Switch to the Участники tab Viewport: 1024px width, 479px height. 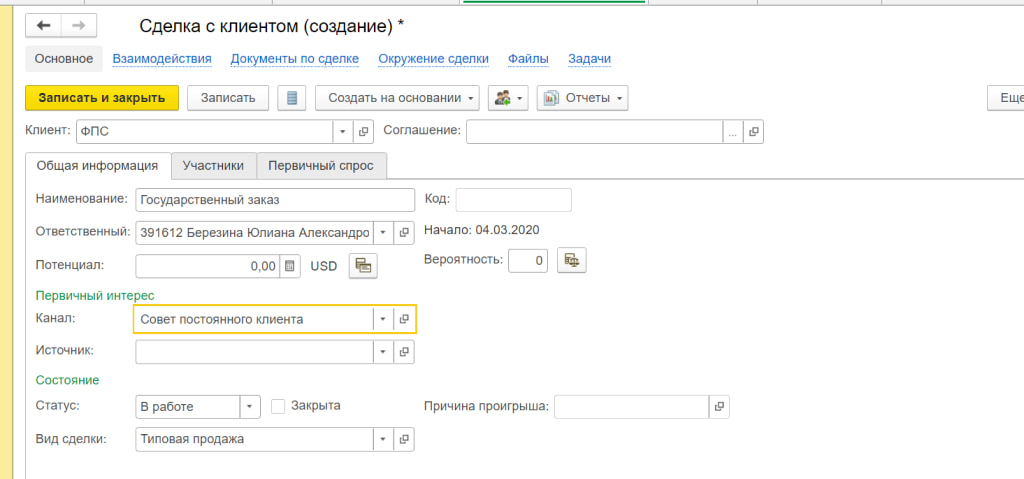(x=214, y=166)
